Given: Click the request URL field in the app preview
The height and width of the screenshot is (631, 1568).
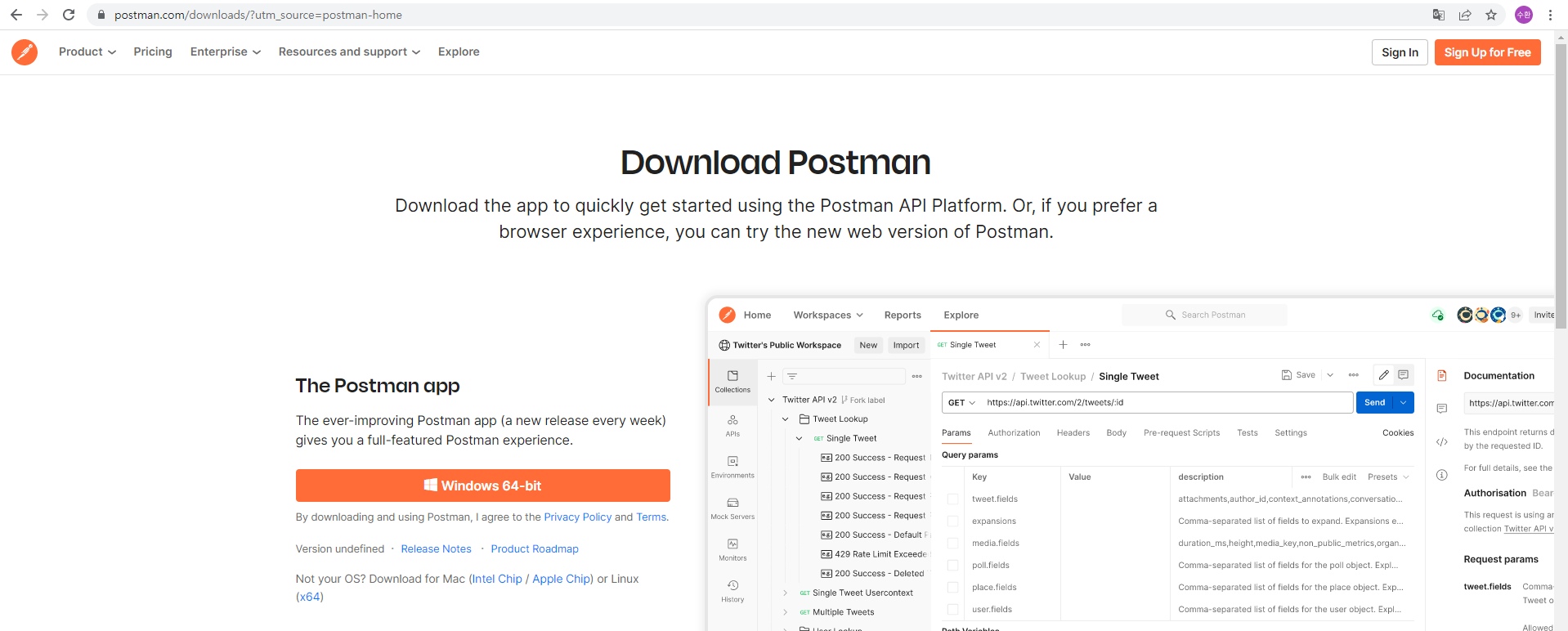Looking at the screenshot, I should [x=1167, y=402].
